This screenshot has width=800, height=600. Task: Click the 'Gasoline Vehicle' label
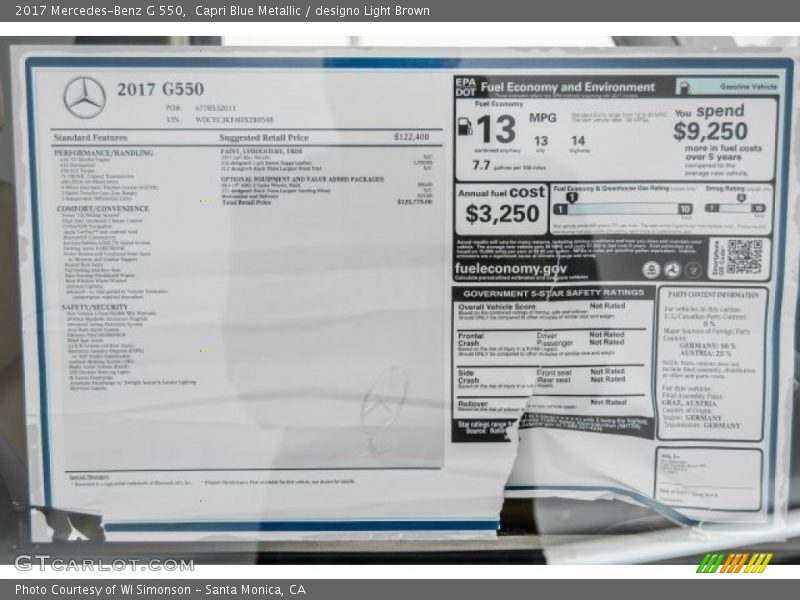click(x=748, y=87)
